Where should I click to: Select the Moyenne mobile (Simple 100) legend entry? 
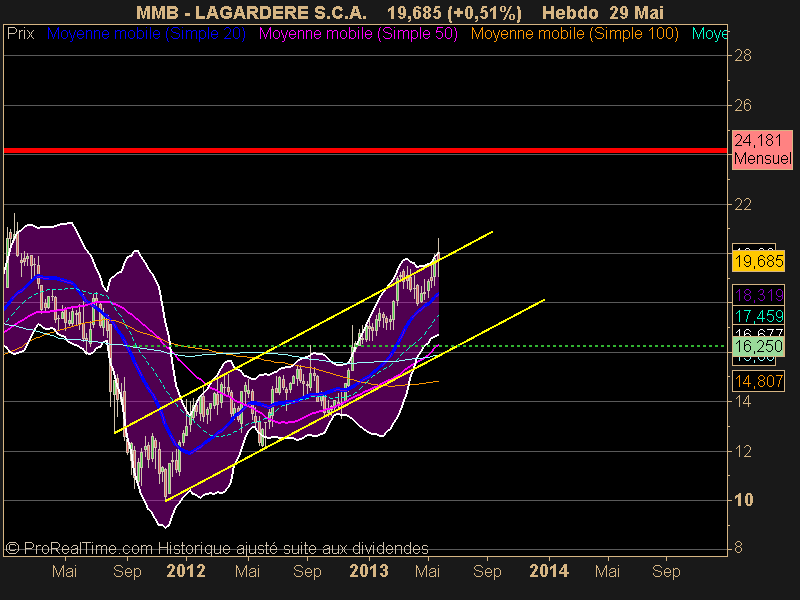tap(575, 34)
